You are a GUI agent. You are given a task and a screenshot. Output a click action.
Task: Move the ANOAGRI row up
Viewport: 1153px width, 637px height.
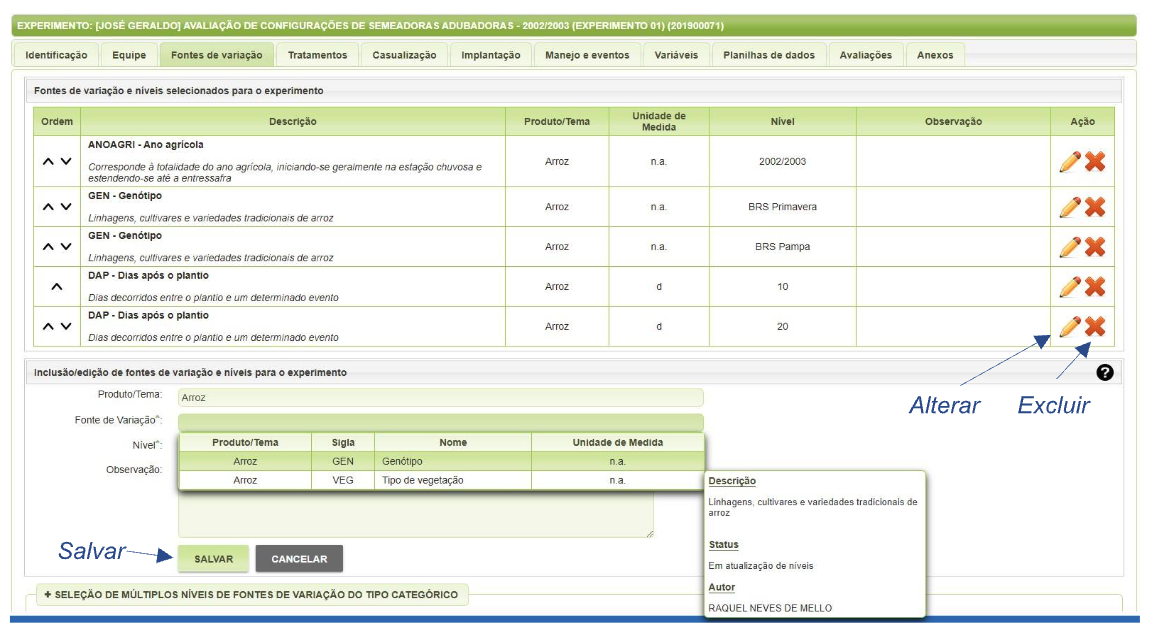[48, 161]
